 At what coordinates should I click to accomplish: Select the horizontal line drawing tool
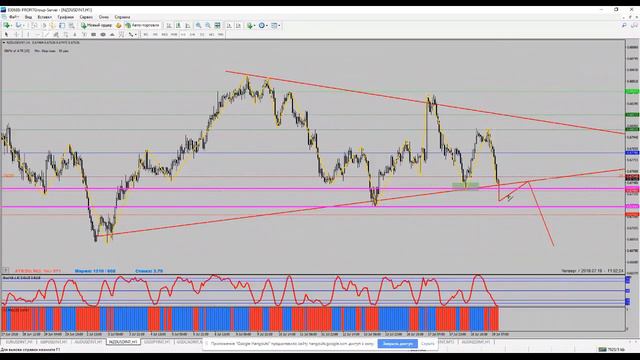[38, 34]
